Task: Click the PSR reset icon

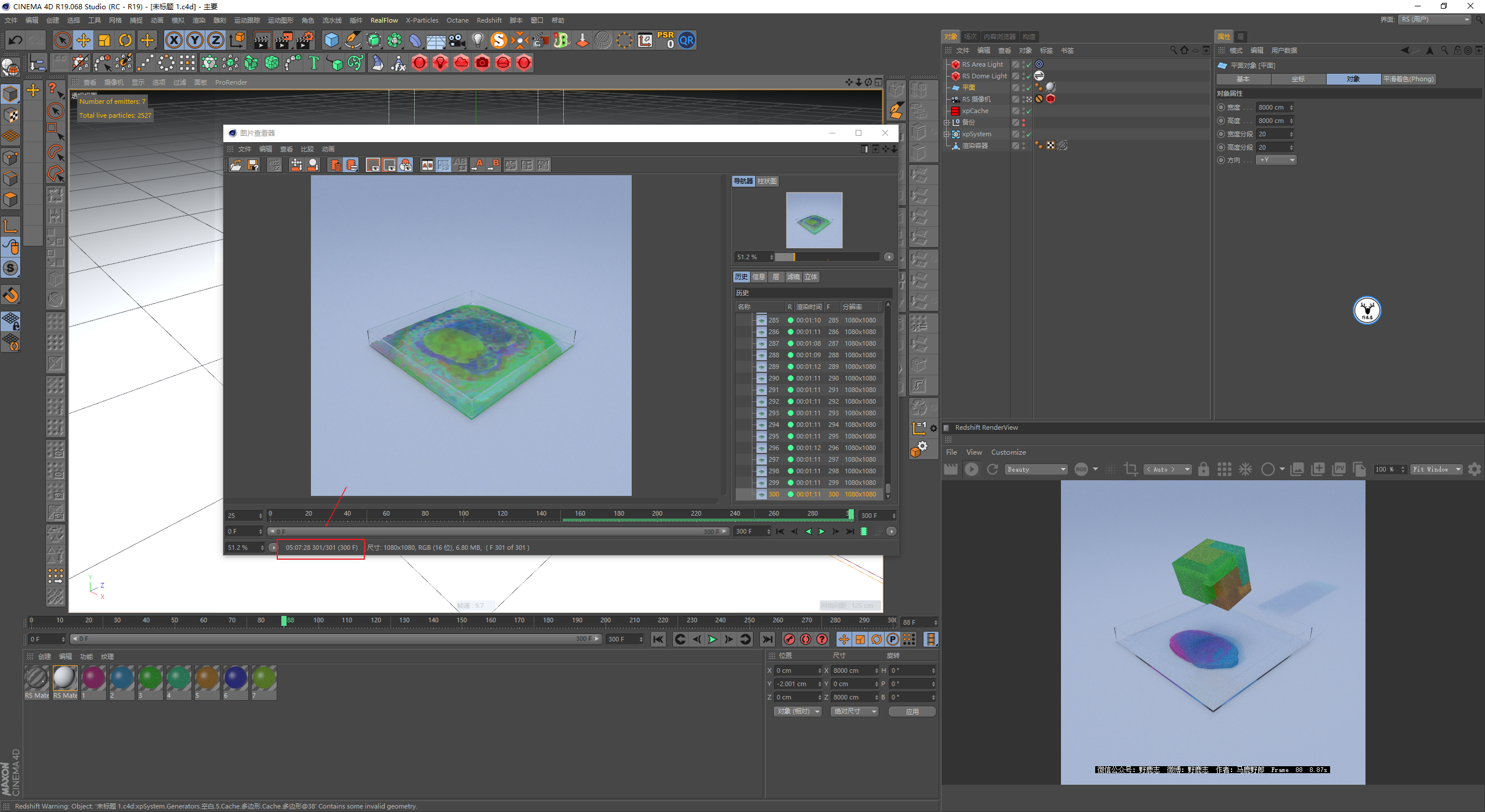Action: pyautogui.click(x=666, y=40)
